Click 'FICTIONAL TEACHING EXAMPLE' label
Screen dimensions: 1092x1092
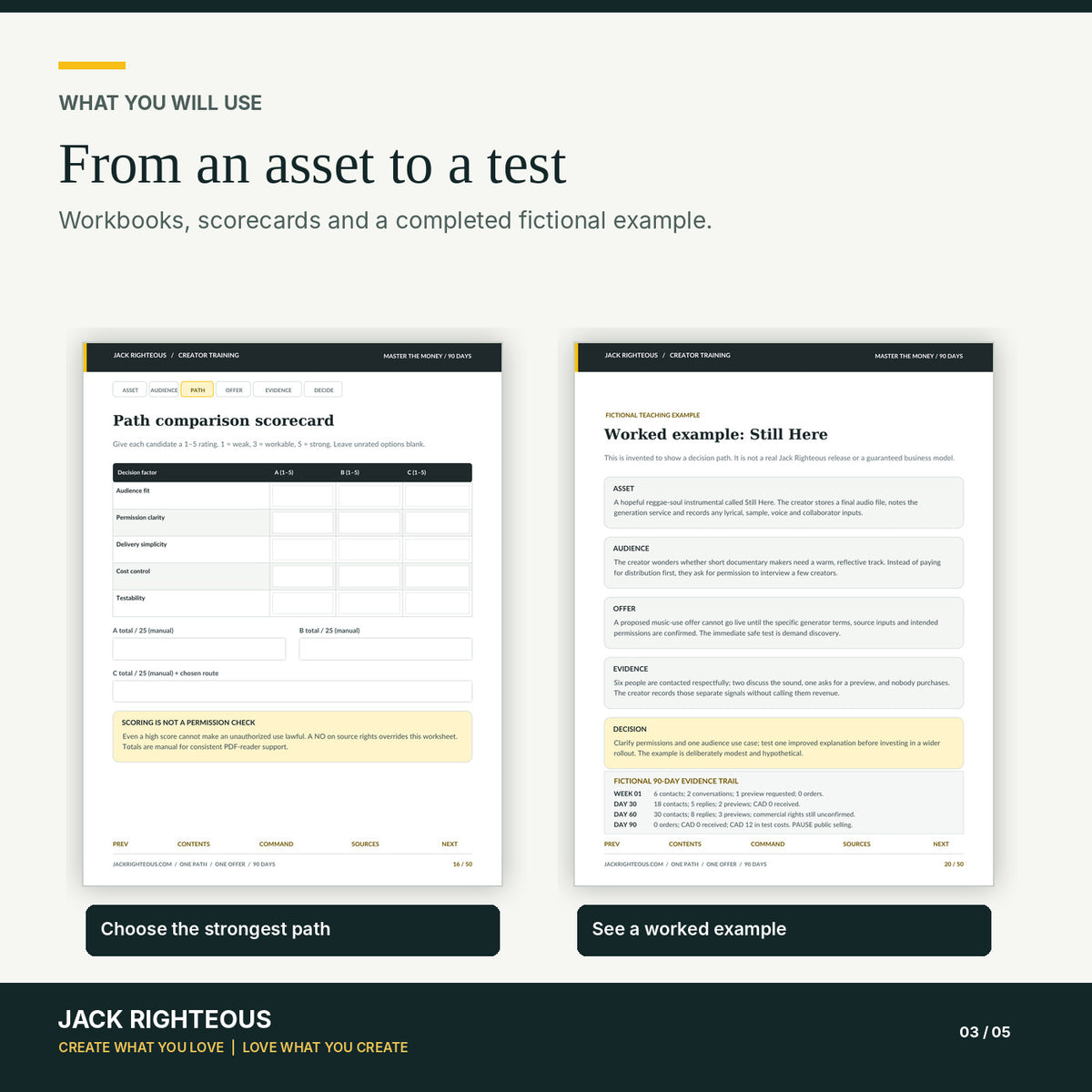pos(652,415)
